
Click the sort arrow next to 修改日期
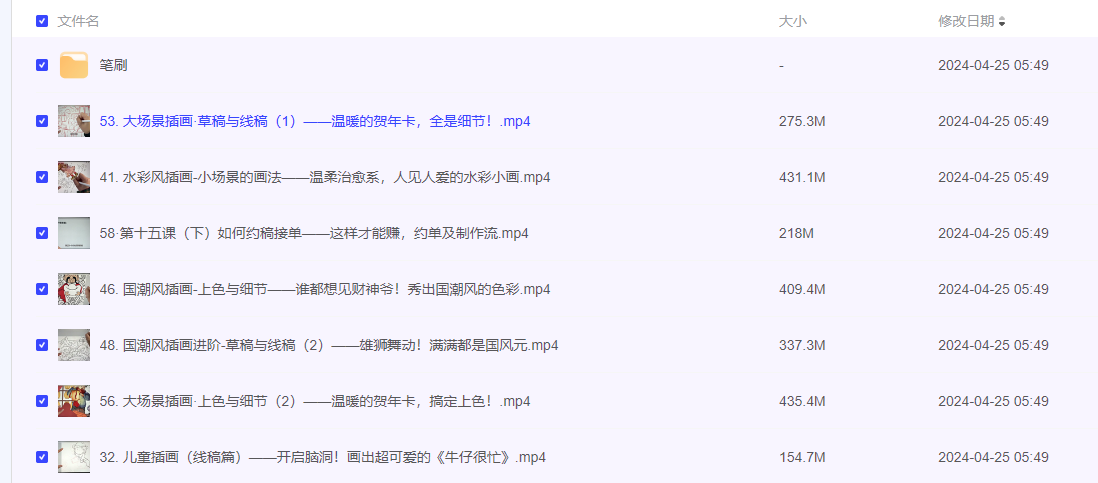tap(1002, 21)
